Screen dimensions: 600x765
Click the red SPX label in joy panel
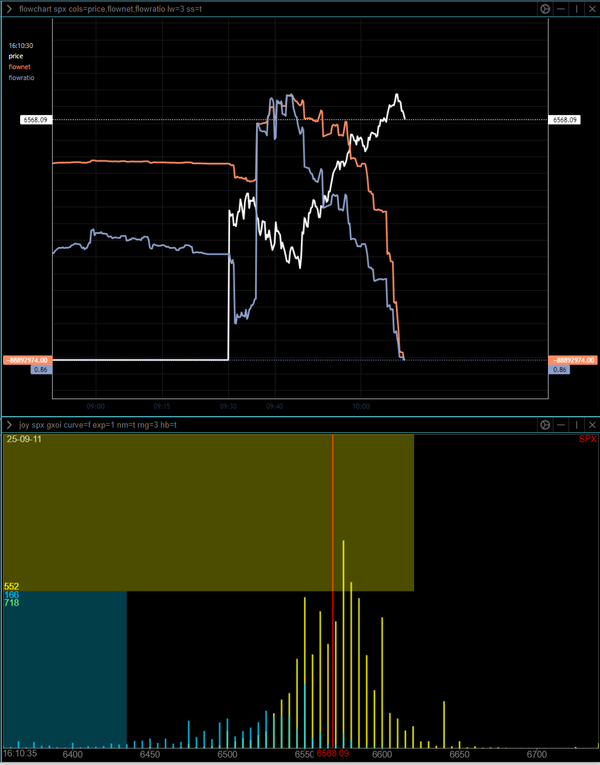tap(587, 440)
